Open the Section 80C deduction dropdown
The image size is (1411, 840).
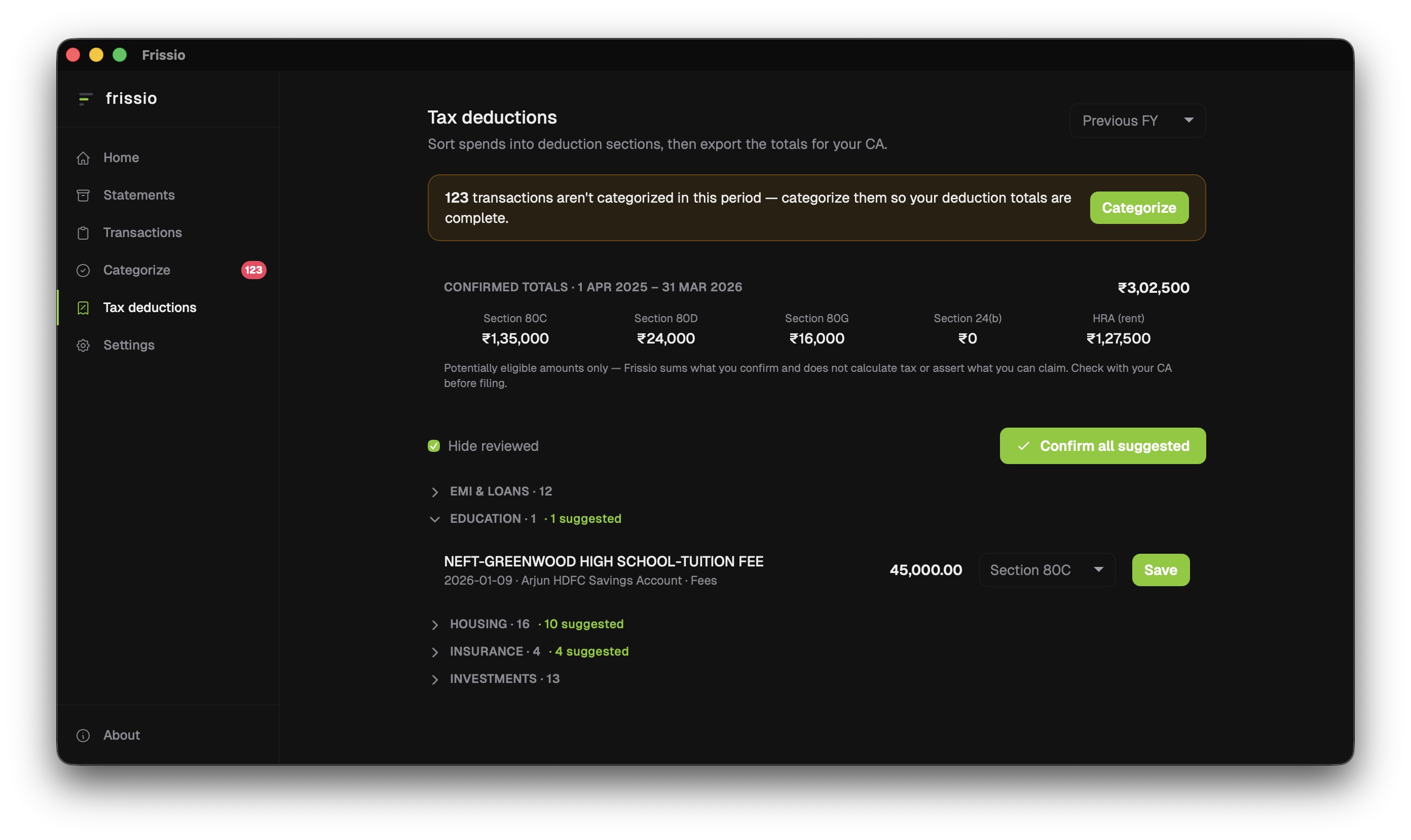pyautogui.click(x=1047, y=570)
